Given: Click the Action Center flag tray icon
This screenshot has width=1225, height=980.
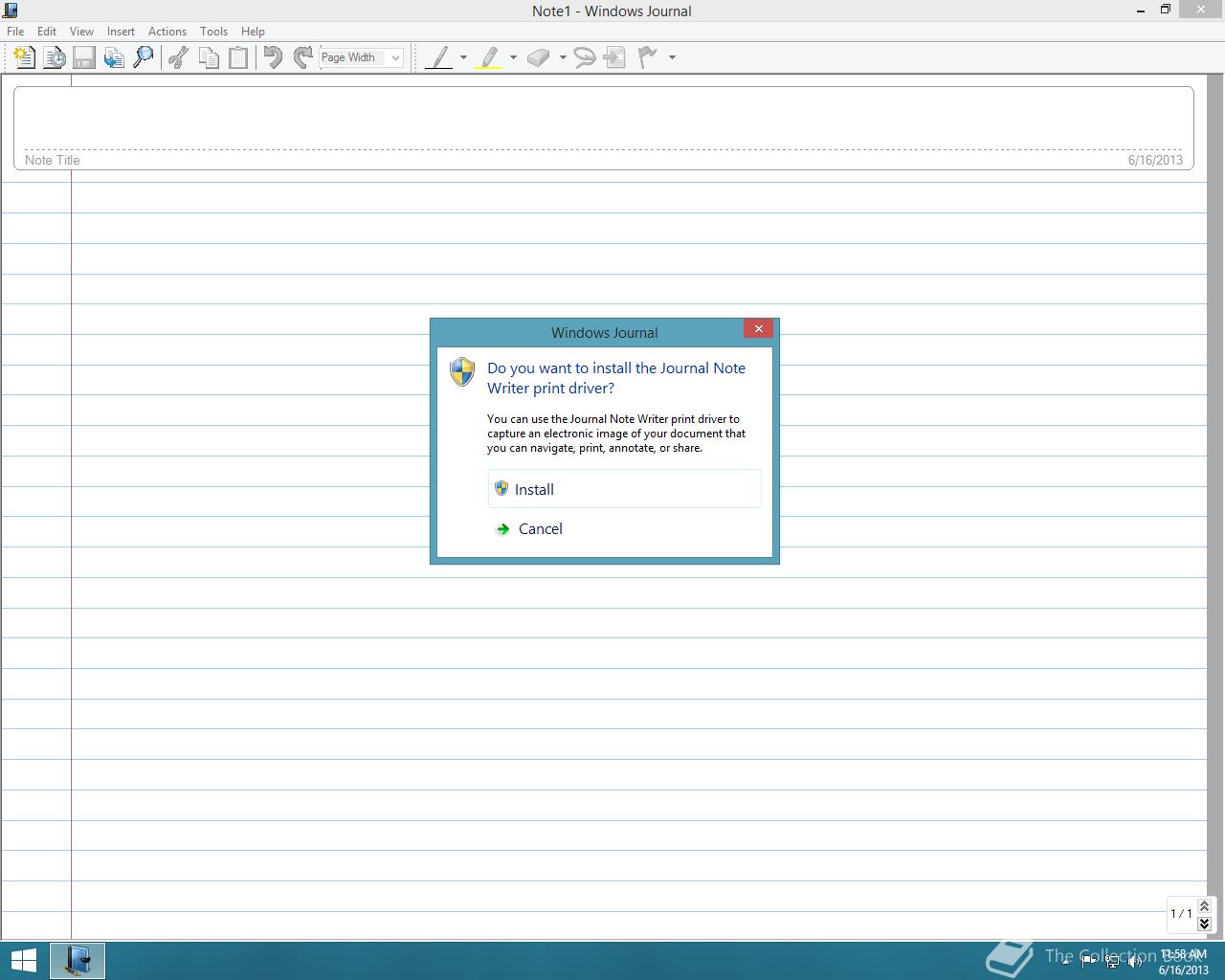Looking at the screenshot, I should pos(1088,962).
